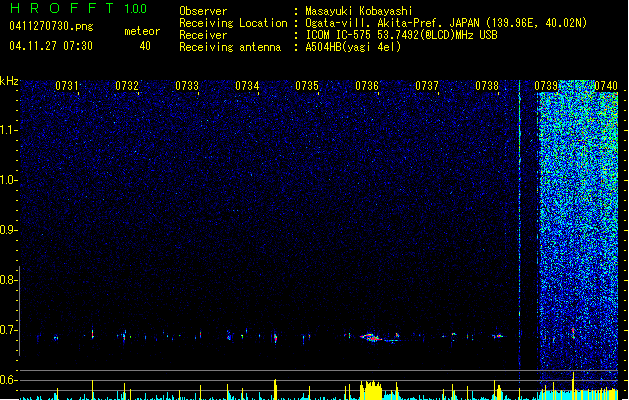Click the 0740 time marker
The image size is (629, 400).
(606, 86)
